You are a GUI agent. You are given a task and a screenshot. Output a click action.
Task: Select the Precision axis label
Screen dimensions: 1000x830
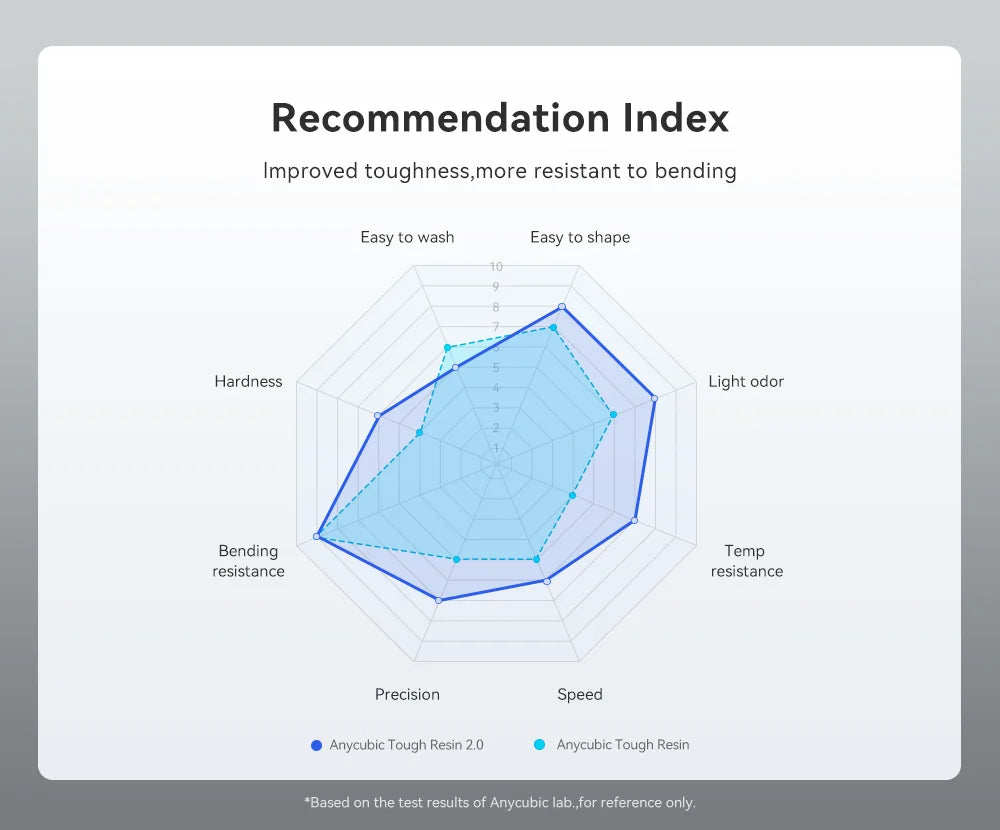coord(407,694)
